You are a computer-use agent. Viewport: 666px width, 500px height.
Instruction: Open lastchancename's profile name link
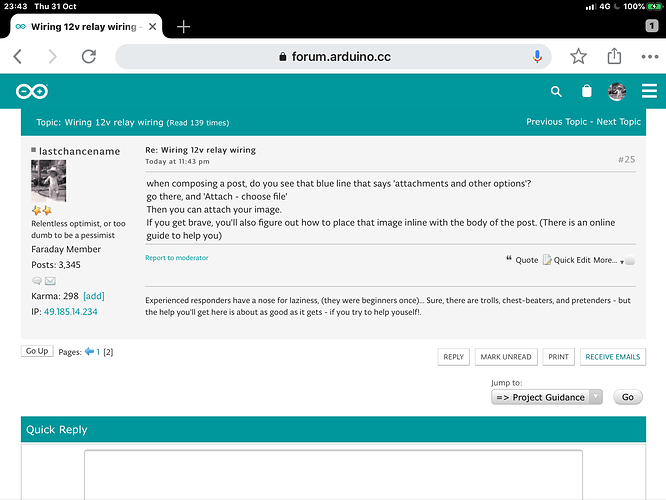pyautogui.click(x=79, y=151)
